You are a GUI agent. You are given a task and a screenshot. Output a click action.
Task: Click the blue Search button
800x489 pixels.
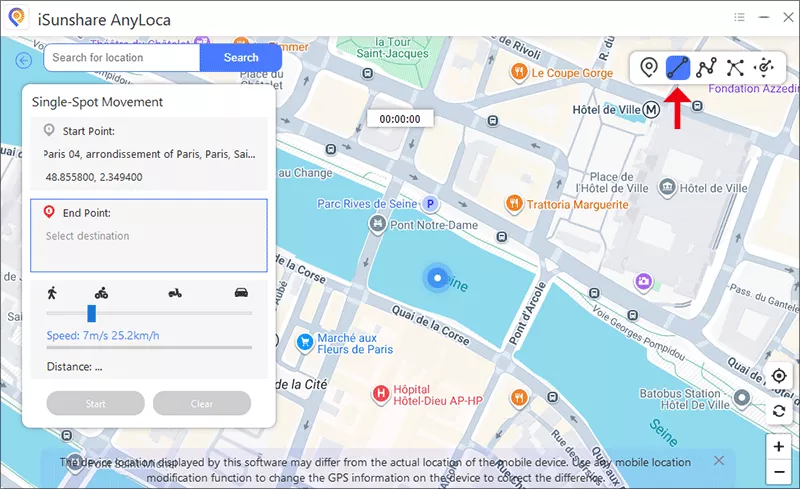[241, 58]
